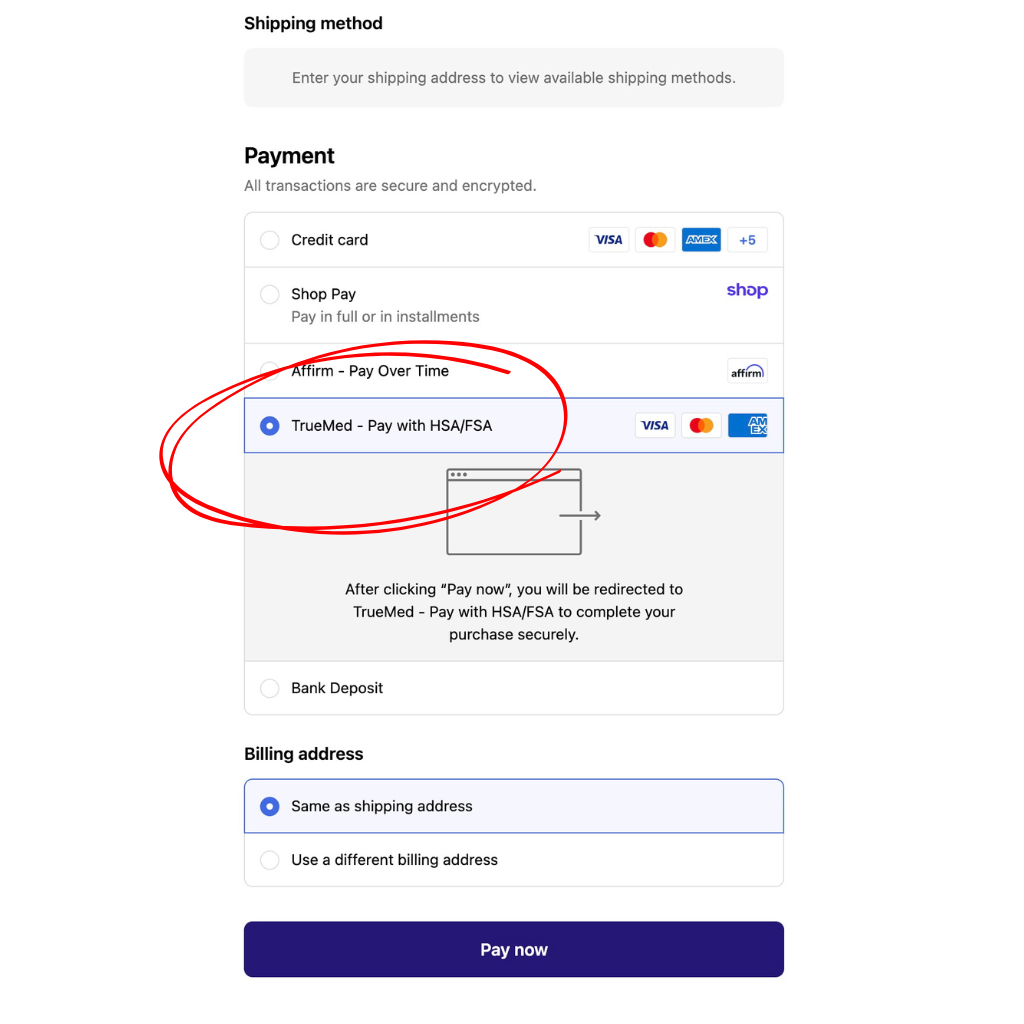Click the Mastercard icon in Credit card row
The width and height of the screenshot is (1024, 1024).
point(655,240)
